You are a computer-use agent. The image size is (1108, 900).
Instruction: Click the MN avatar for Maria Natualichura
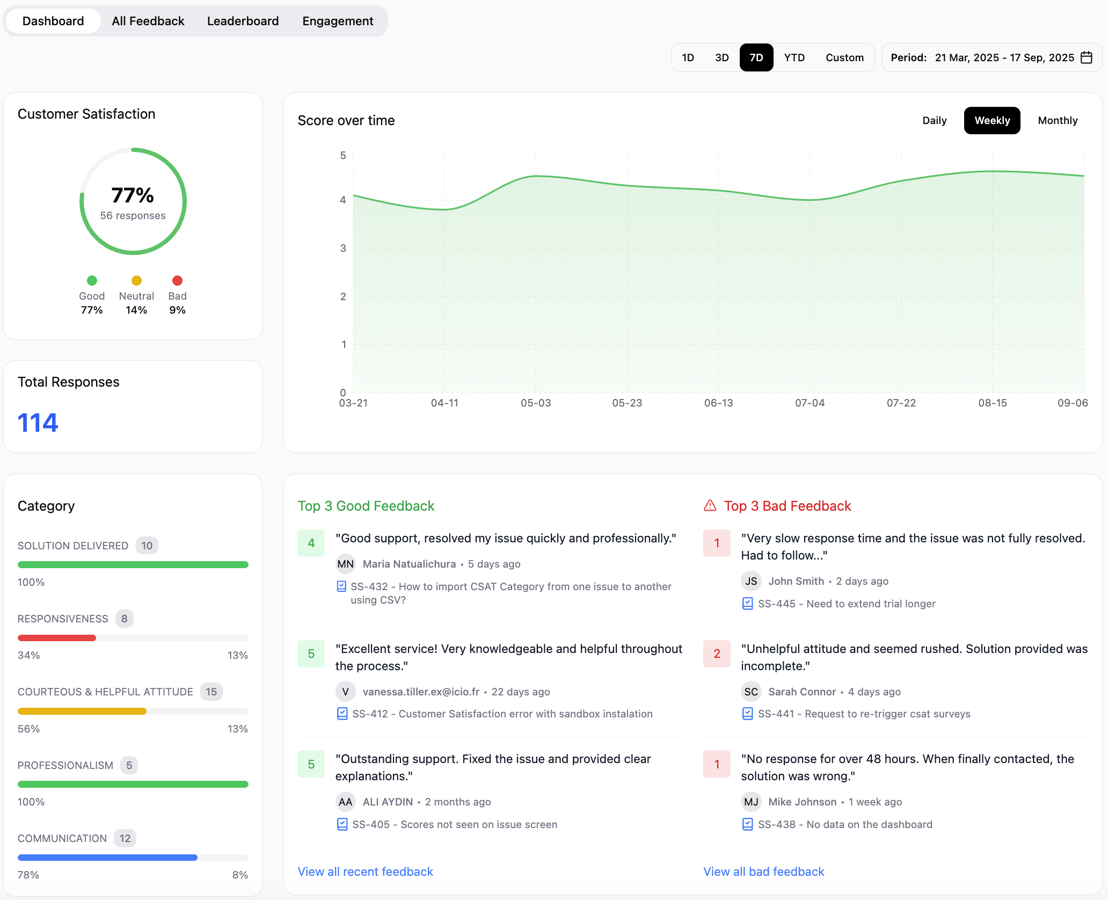(x=345, y=564)
